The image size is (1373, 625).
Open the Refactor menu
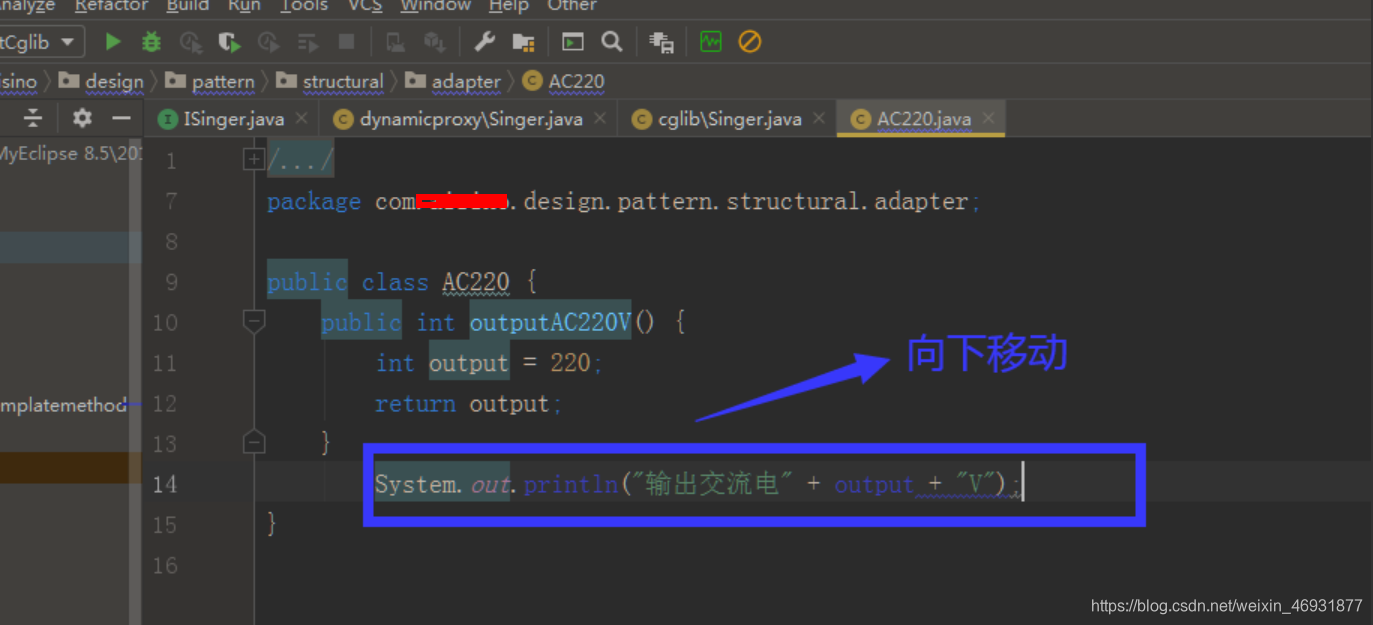click(110, 6)
